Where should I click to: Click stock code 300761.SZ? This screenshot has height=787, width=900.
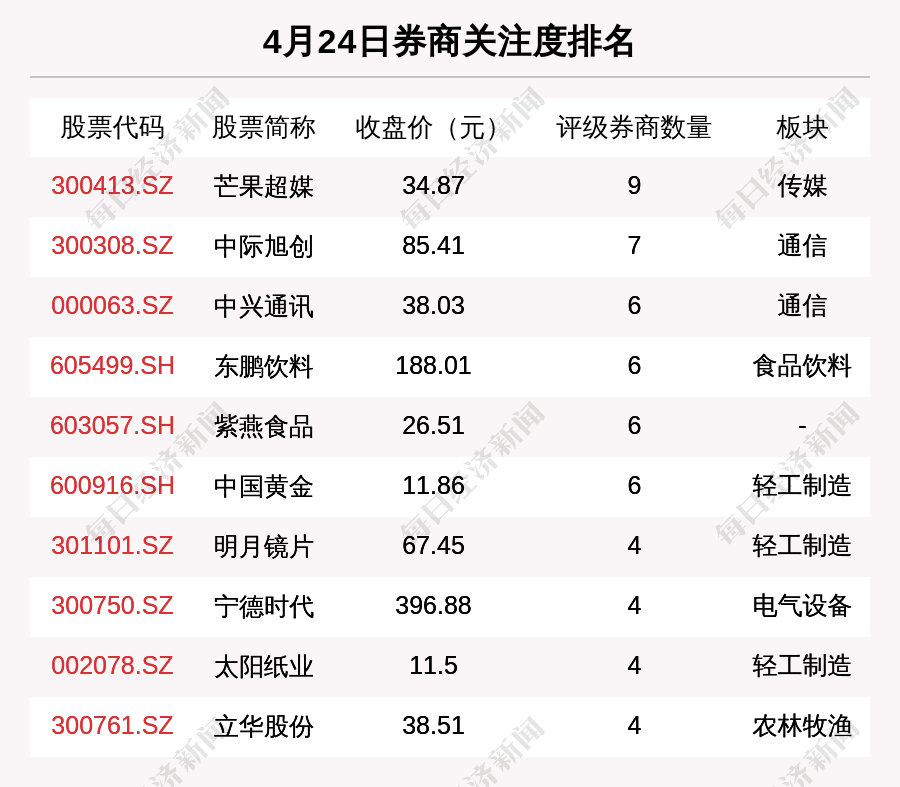(x=112, y=726)
